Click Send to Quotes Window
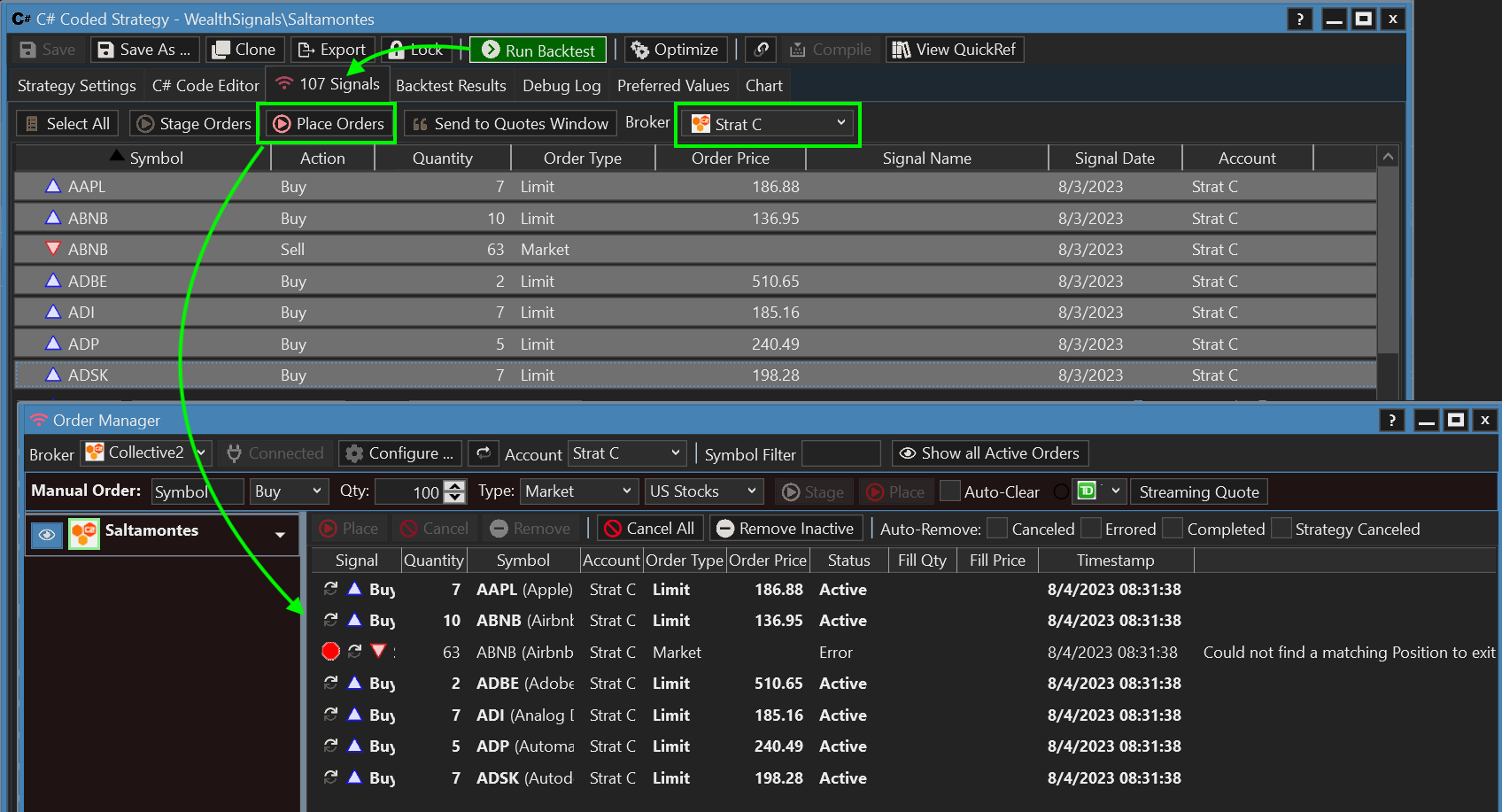Viewport: 1502px width, 812px height. (510, 124)
